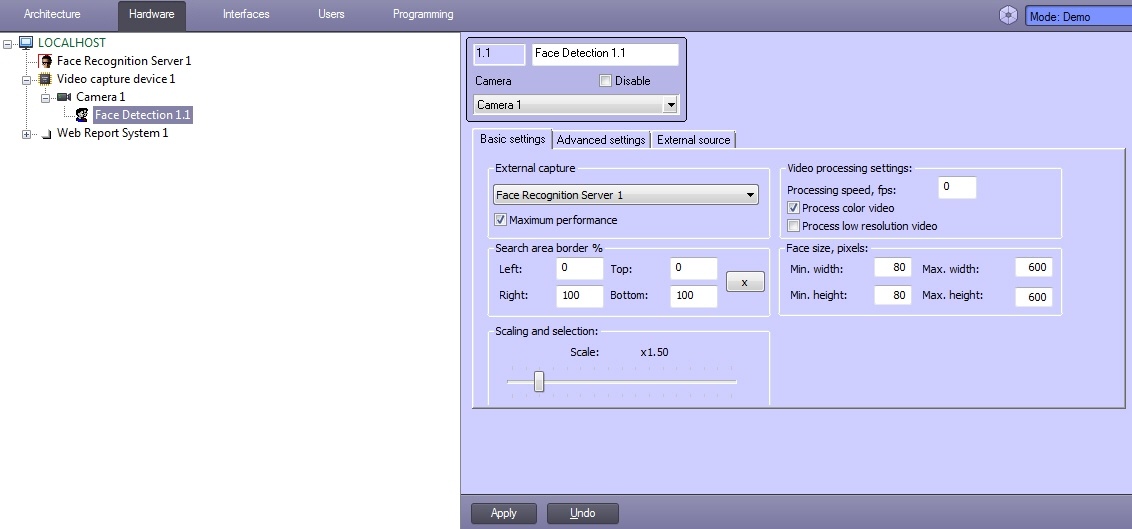Click the Face Detection 1.1 tree icon

pyautogui.click(x=82, y=115)
